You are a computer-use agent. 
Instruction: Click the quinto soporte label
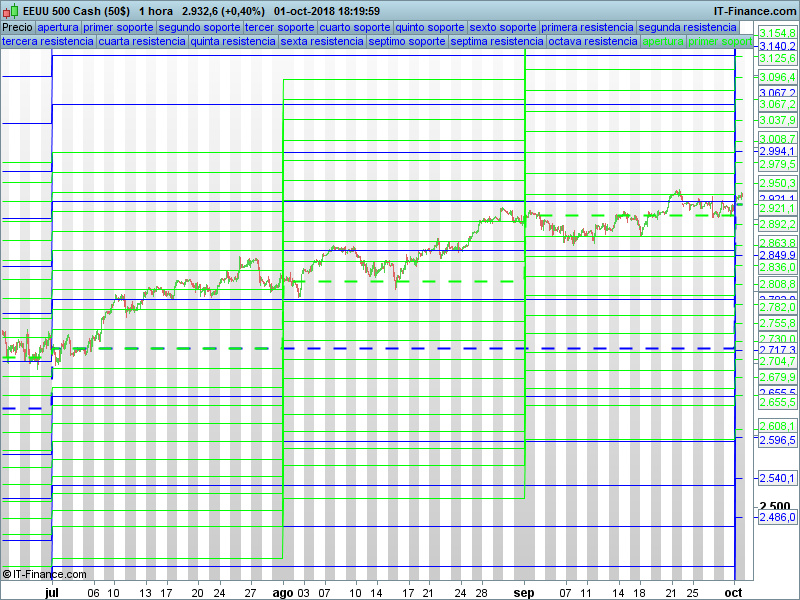430,27
